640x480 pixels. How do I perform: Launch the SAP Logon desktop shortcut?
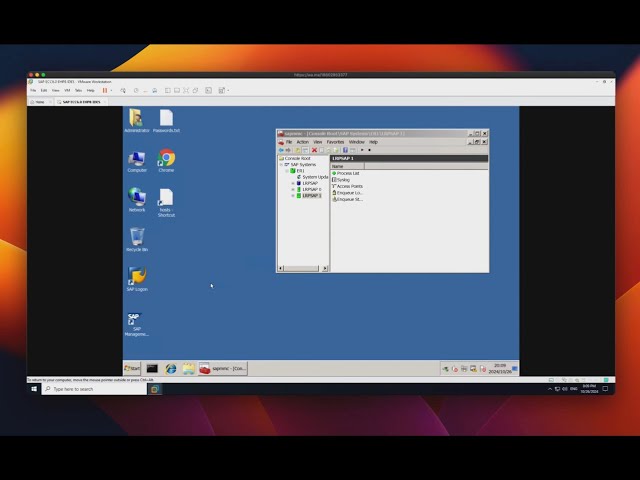[137, 279]
